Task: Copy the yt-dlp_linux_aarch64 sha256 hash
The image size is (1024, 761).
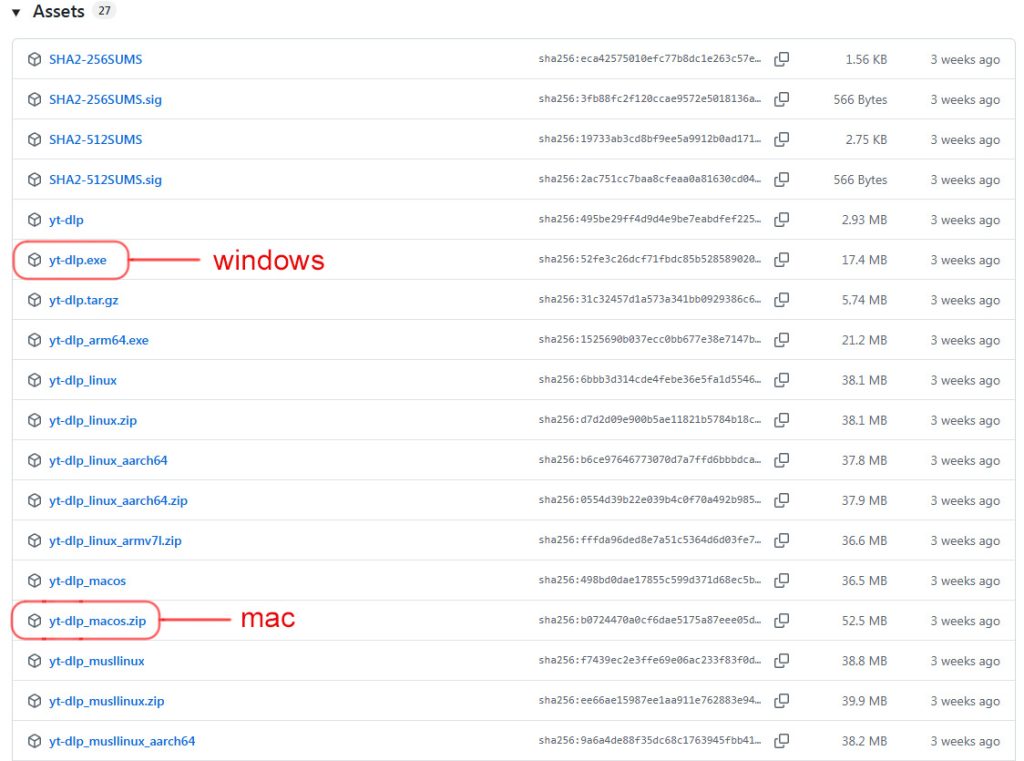Action: [781, 461]
